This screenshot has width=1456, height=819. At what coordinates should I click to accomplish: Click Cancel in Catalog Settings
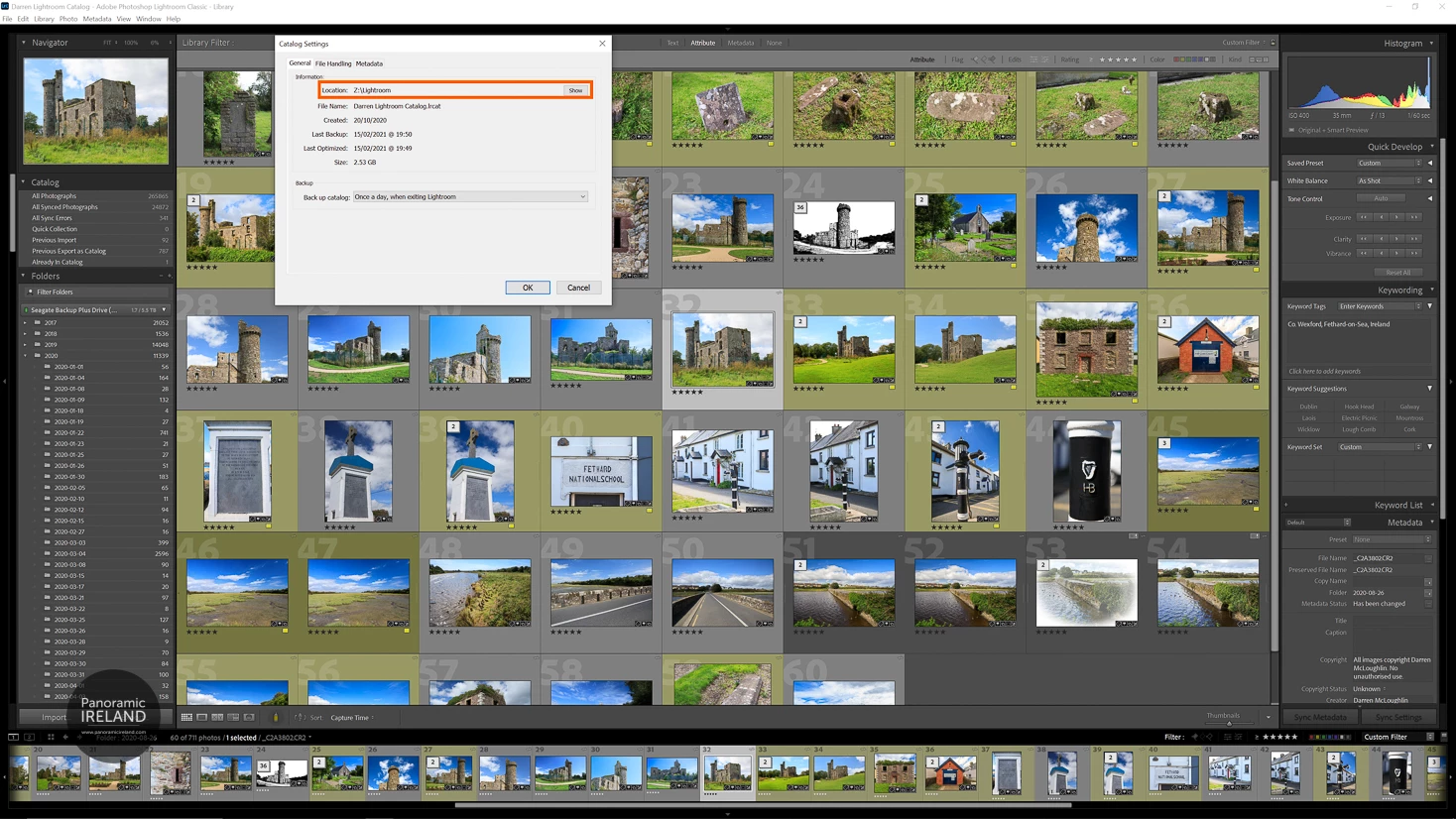pyautogui.click(x=578, y=288)
